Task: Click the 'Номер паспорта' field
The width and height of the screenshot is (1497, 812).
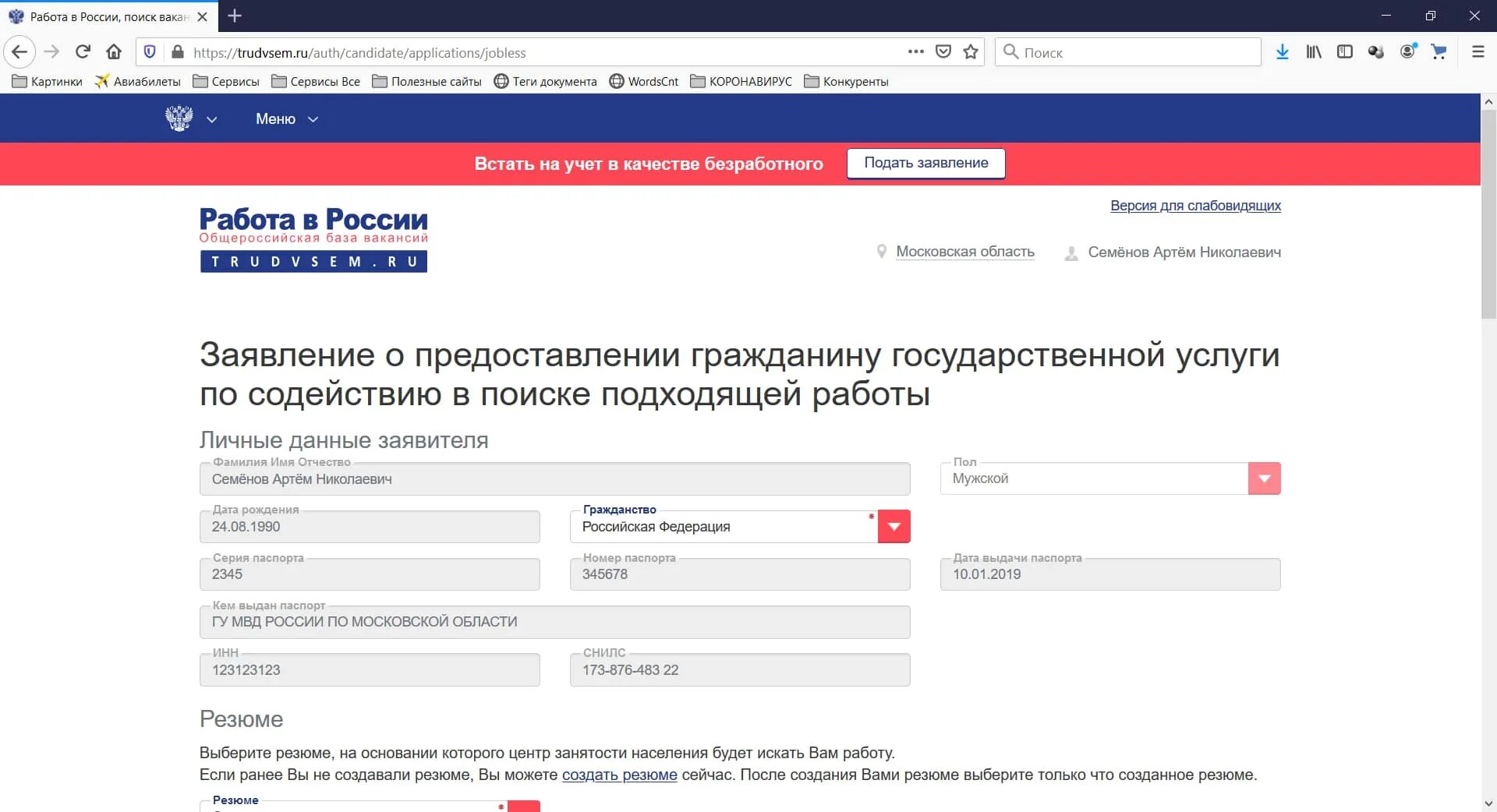Action: pyautogui.click(x=740, y=574)
